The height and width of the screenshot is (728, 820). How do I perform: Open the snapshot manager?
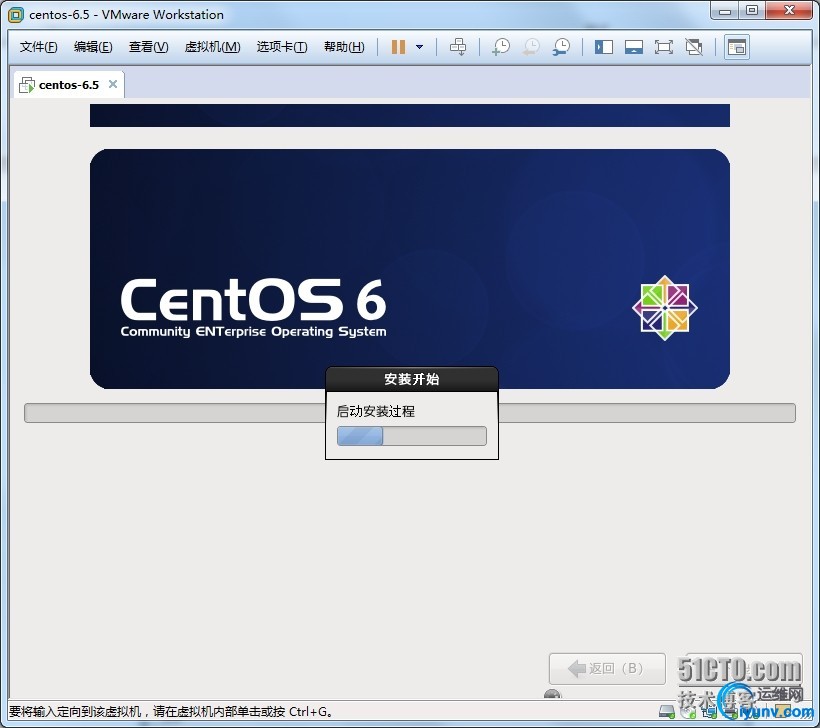pos(562,47)
